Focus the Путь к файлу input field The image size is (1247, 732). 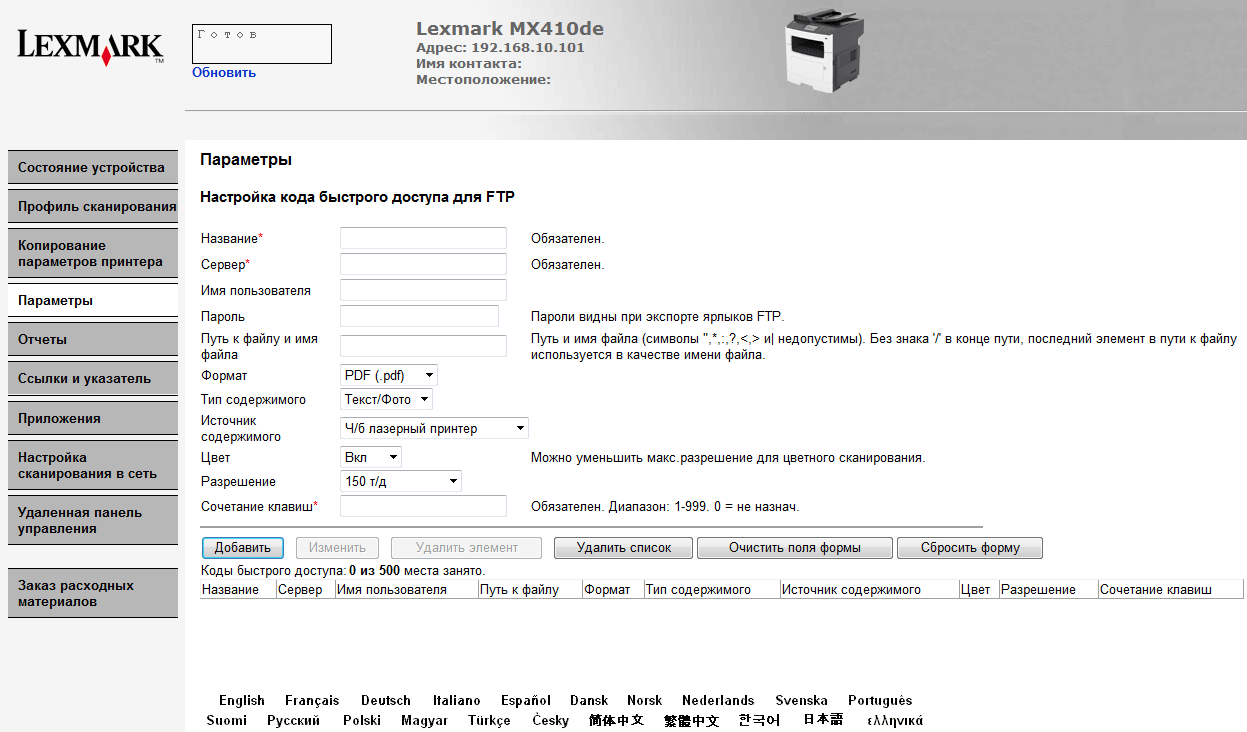coord(423,346)
